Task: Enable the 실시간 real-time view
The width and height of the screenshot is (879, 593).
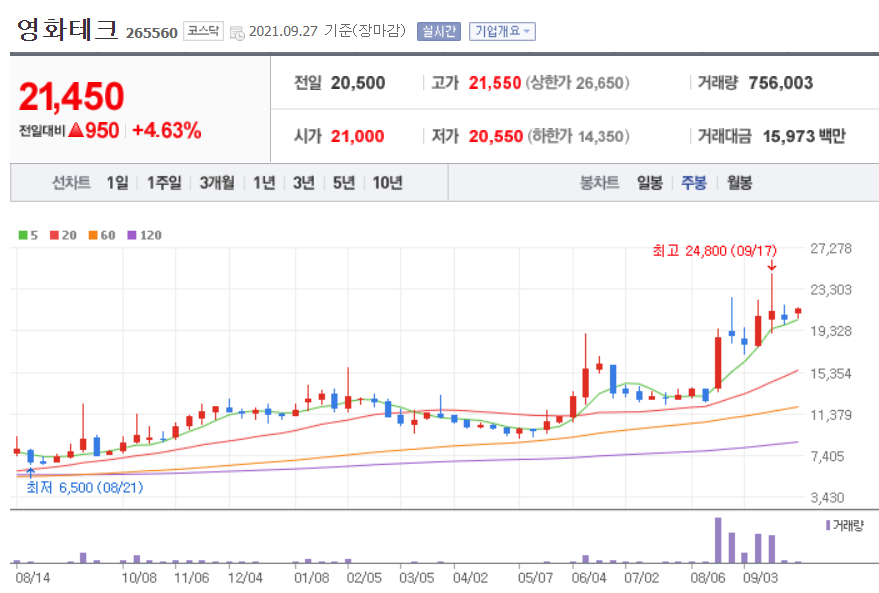Action: coord(440,30)
